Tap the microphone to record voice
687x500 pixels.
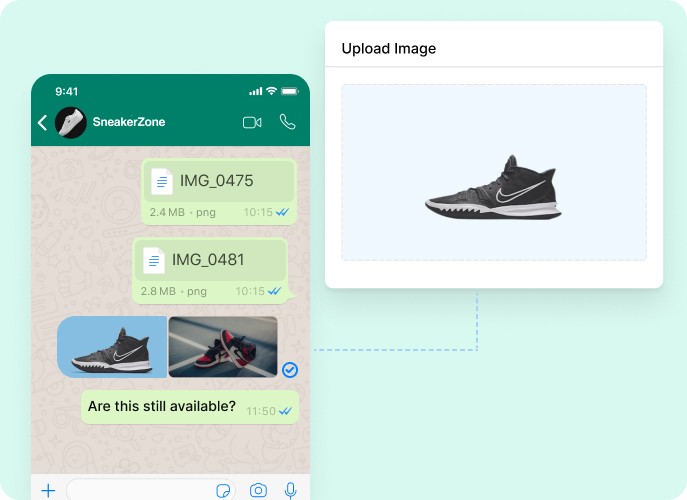coord(290,490)
